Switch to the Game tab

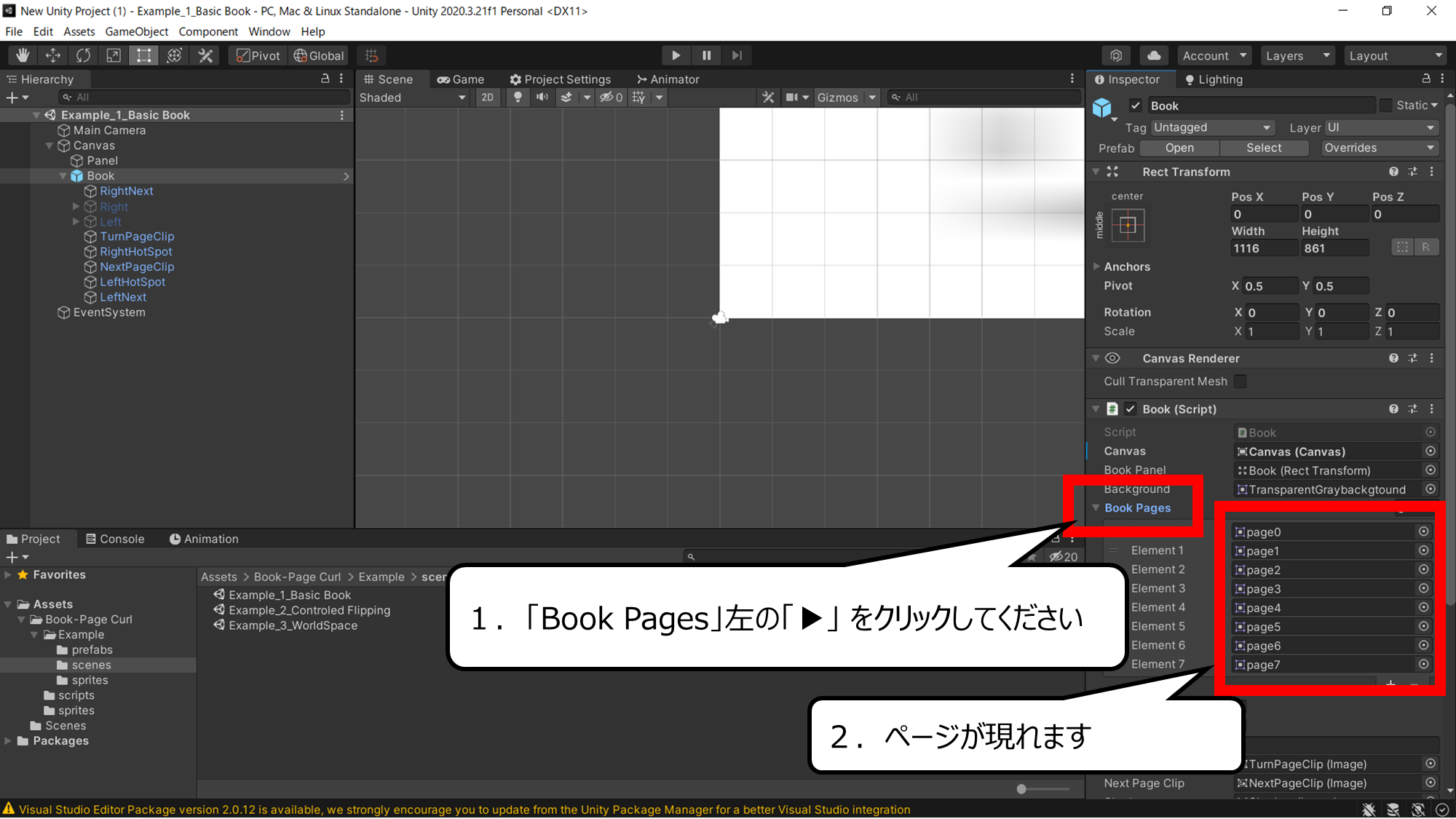tap(461, 79)
